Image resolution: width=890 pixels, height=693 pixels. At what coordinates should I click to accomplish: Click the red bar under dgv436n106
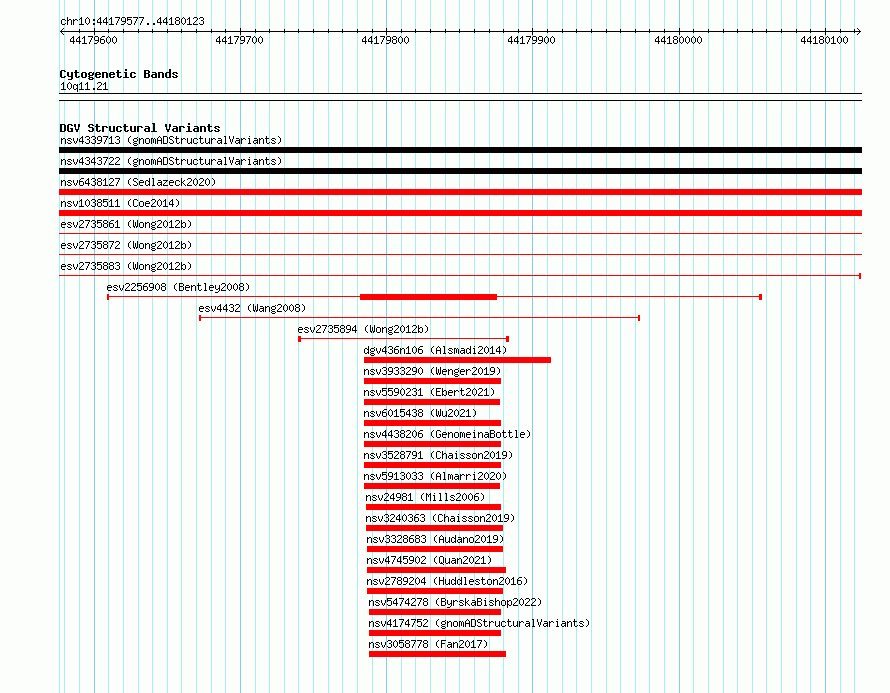pos(457,360)
